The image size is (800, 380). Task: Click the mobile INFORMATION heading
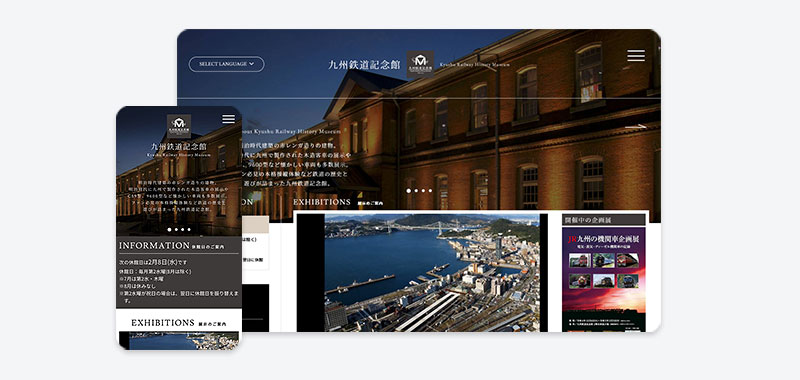[155, 245]
